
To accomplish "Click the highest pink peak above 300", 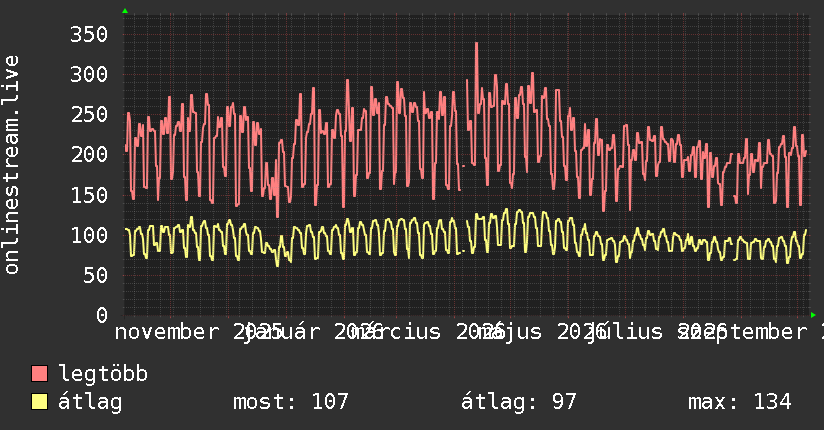I will [x=477, y=44].
